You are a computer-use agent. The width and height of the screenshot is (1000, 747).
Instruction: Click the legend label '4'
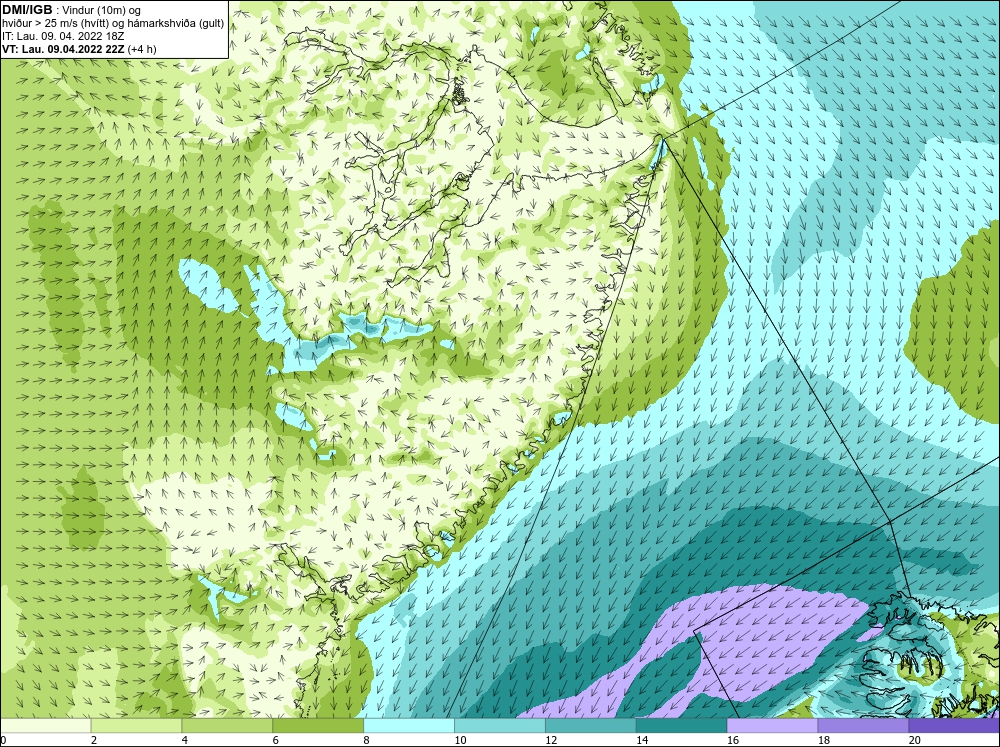coord(185,740)
